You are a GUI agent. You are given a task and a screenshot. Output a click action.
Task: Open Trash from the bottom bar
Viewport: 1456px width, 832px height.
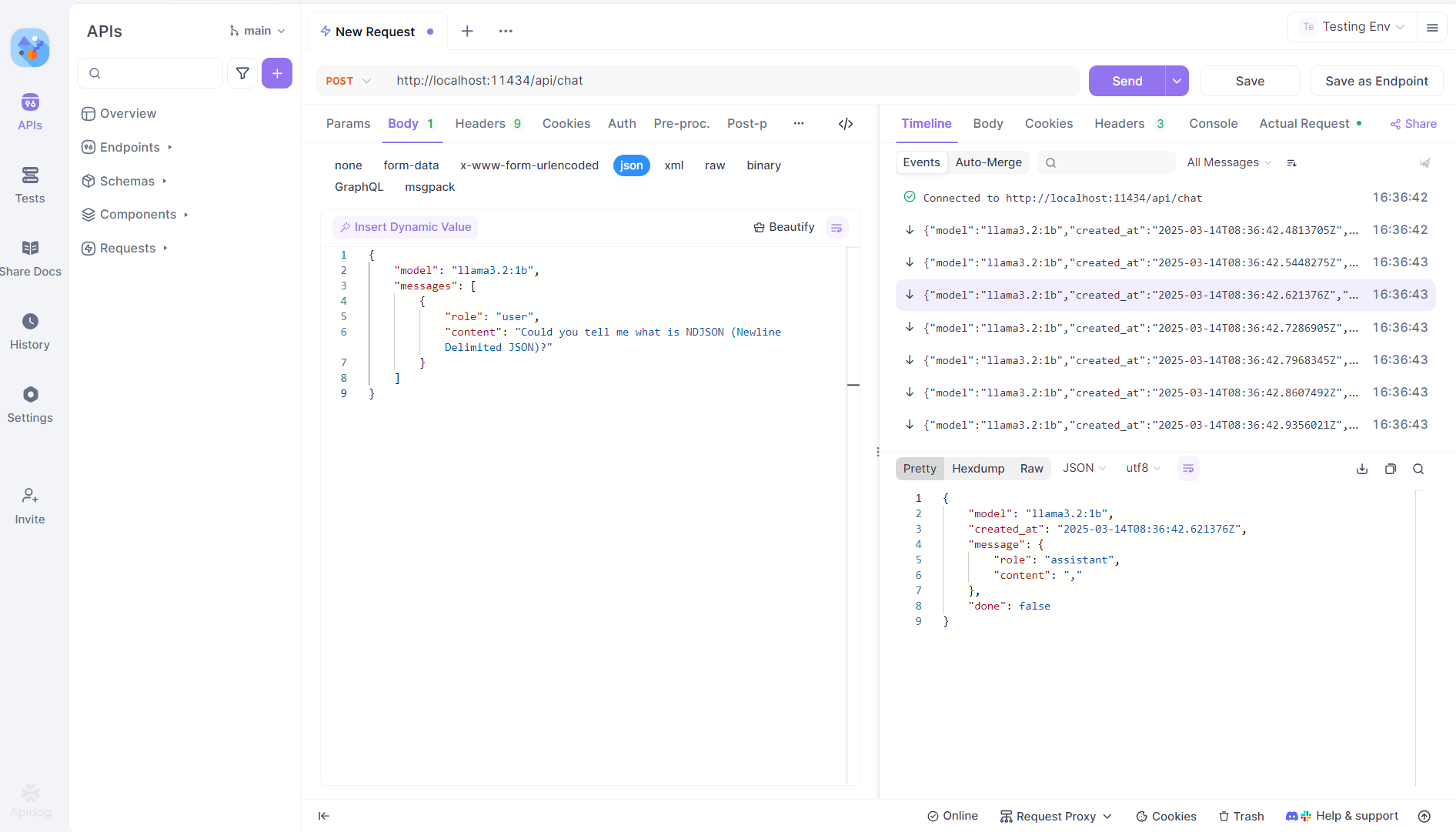click(1241, 817)
